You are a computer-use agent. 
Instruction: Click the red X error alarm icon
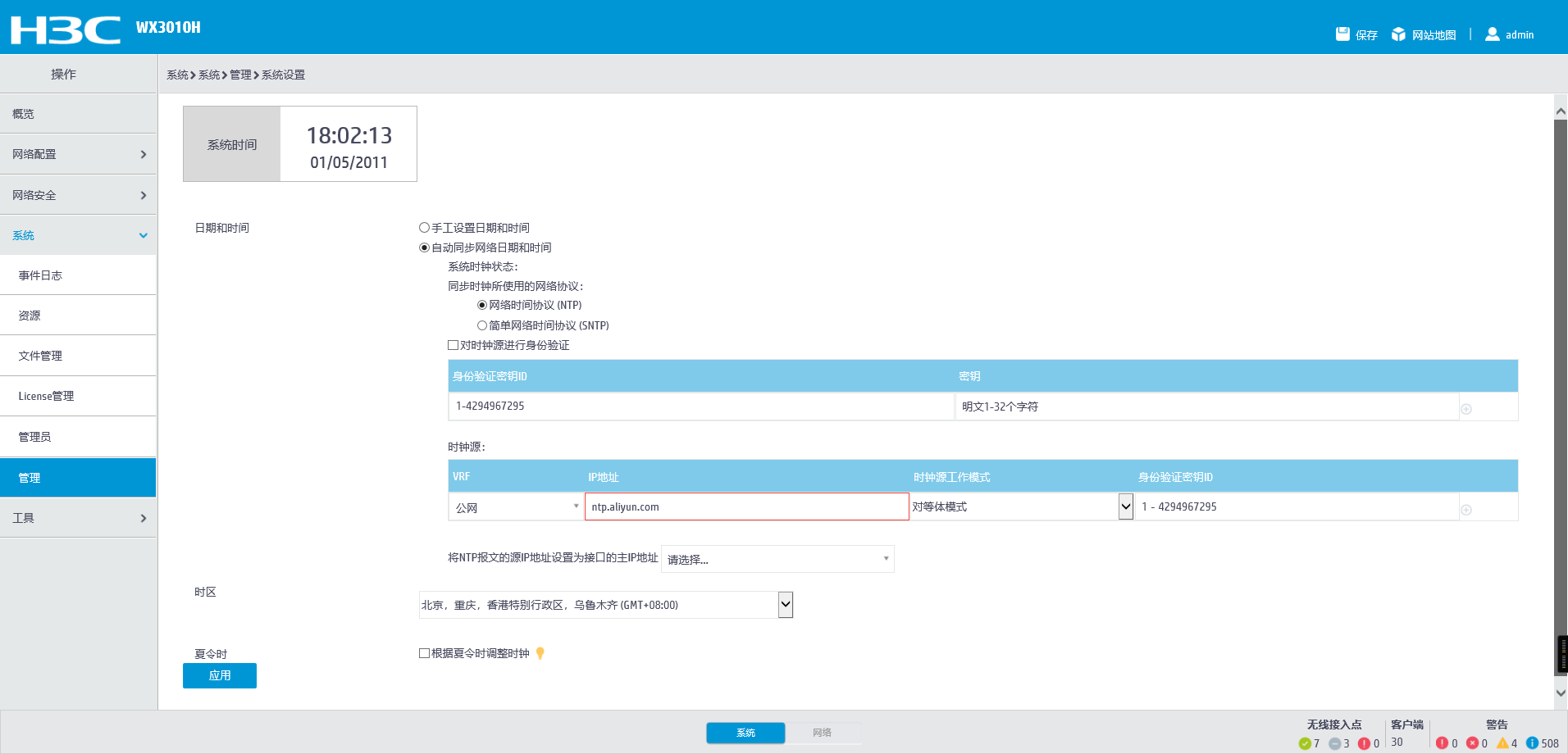pyautogui.click(x=1472, y=743)
